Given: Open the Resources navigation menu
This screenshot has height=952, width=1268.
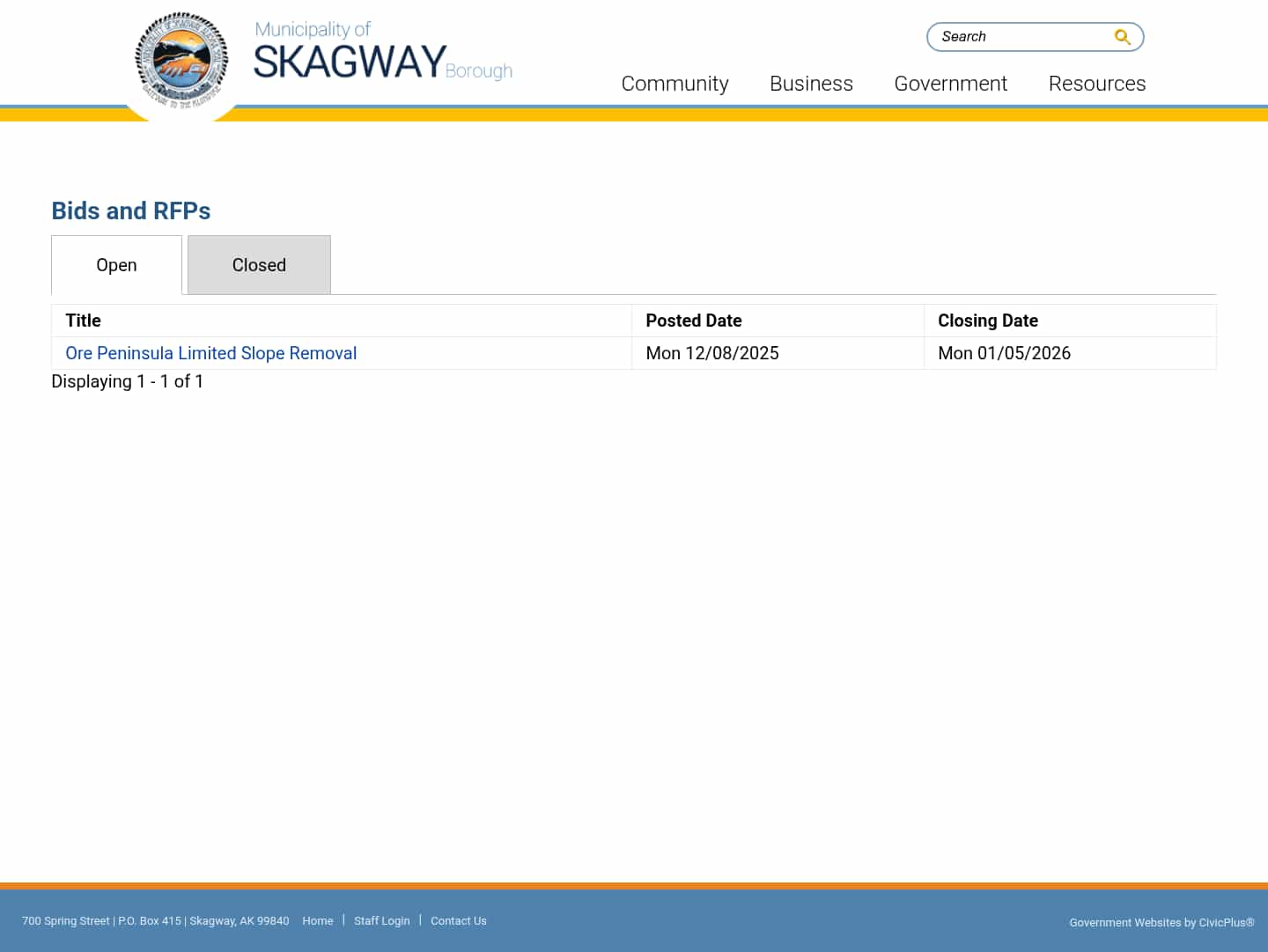Looking at the screenshot, I should click(1097, 84).
